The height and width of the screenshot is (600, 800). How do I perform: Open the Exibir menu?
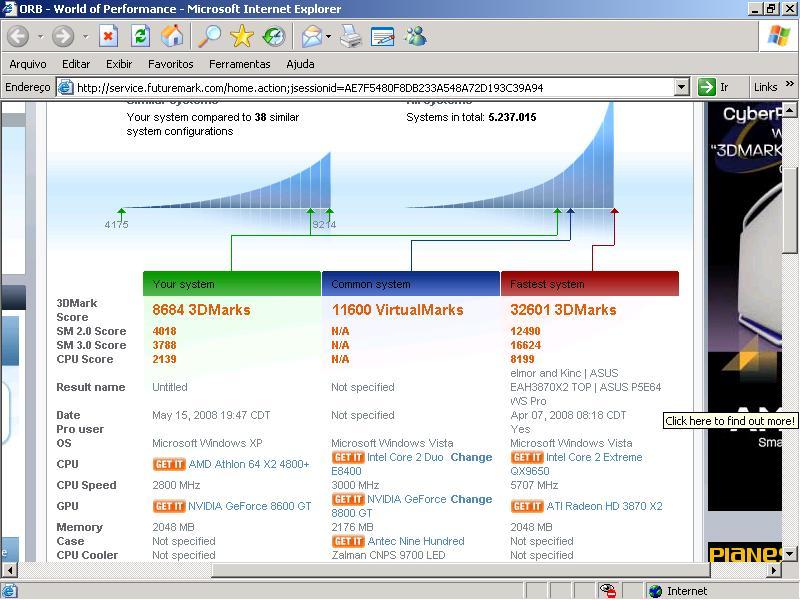pos(119,64)
